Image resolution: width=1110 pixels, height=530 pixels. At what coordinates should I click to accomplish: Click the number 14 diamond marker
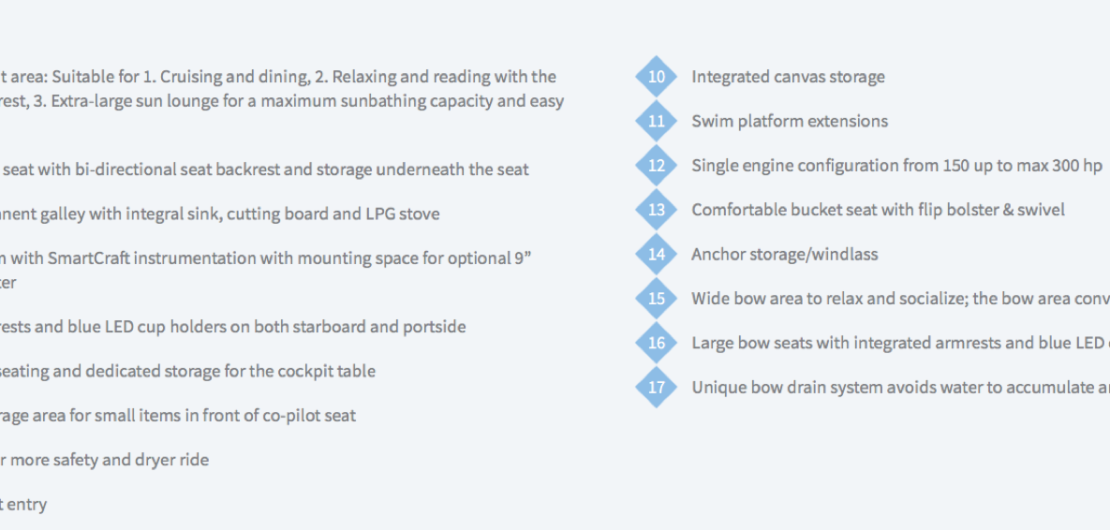[x=656, y=254]
